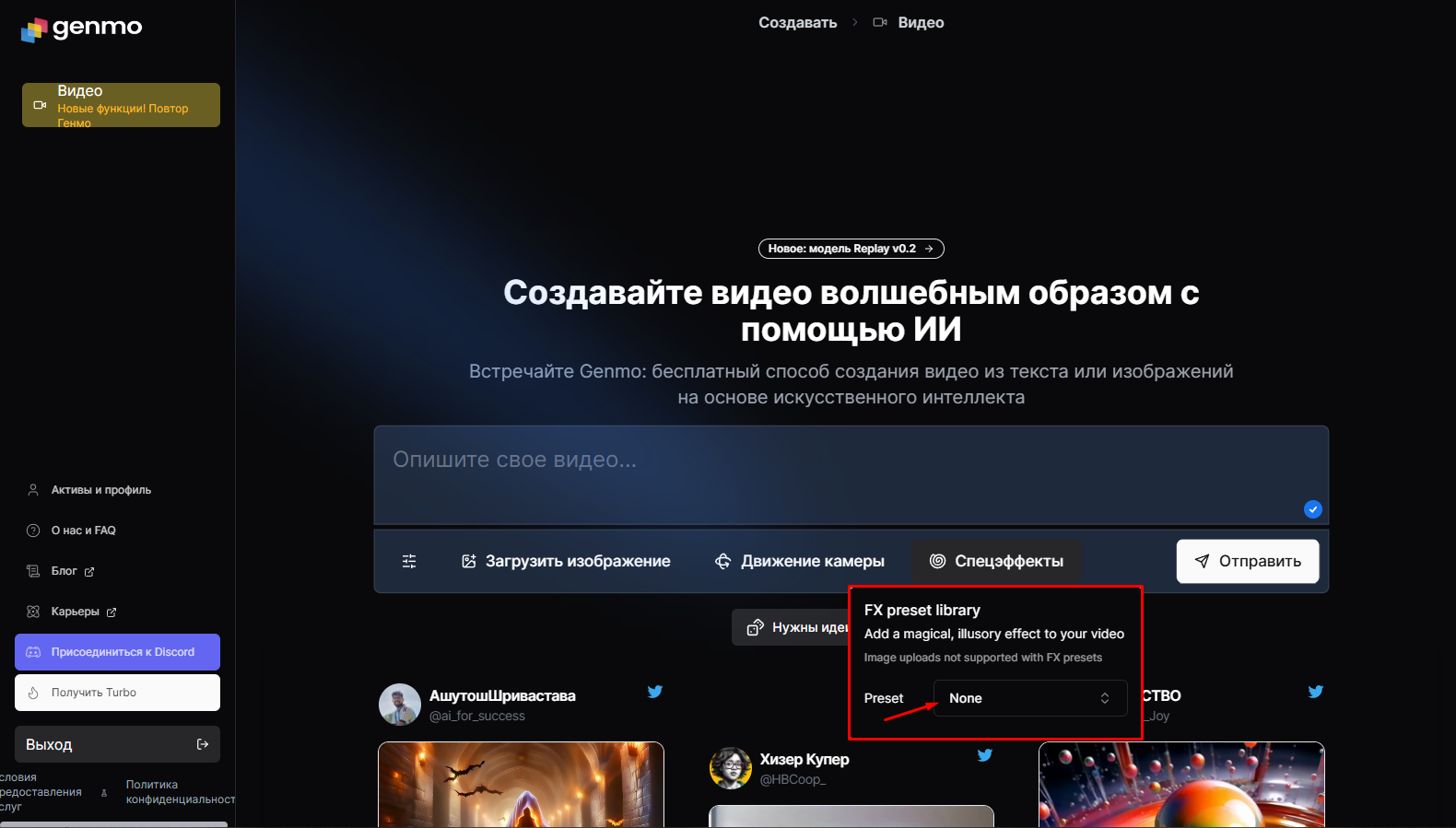Viewport: 1456px width, 828px height.
Task: Click the video camera icon in sidebar
Action: click(x=40, y=105)
